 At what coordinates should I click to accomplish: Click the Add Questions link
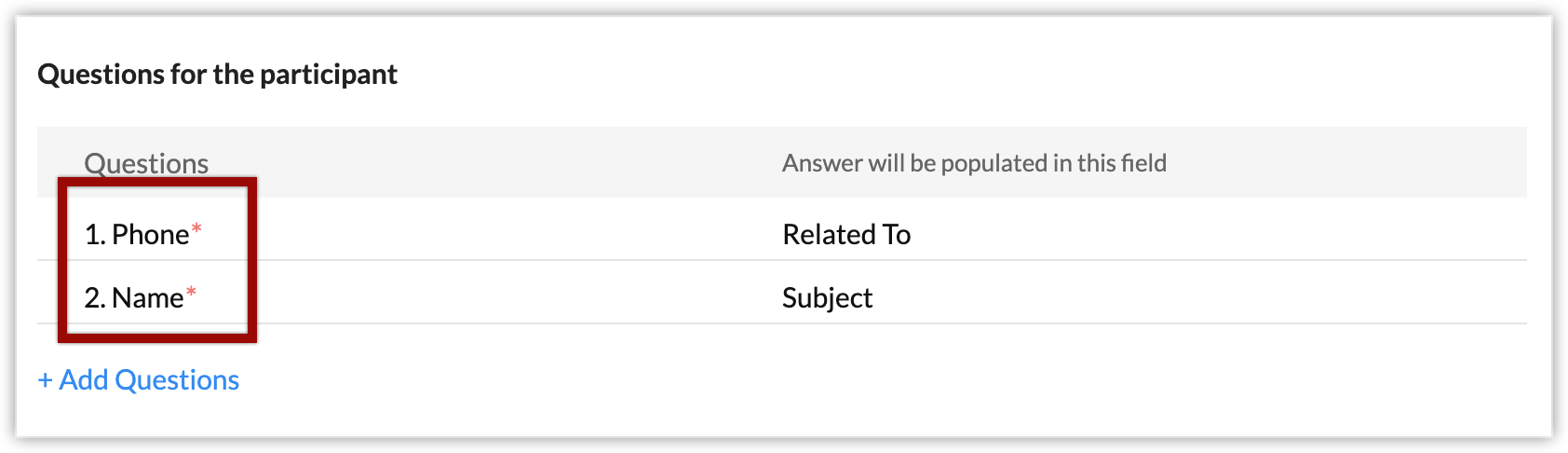click(x=140, y=380)
